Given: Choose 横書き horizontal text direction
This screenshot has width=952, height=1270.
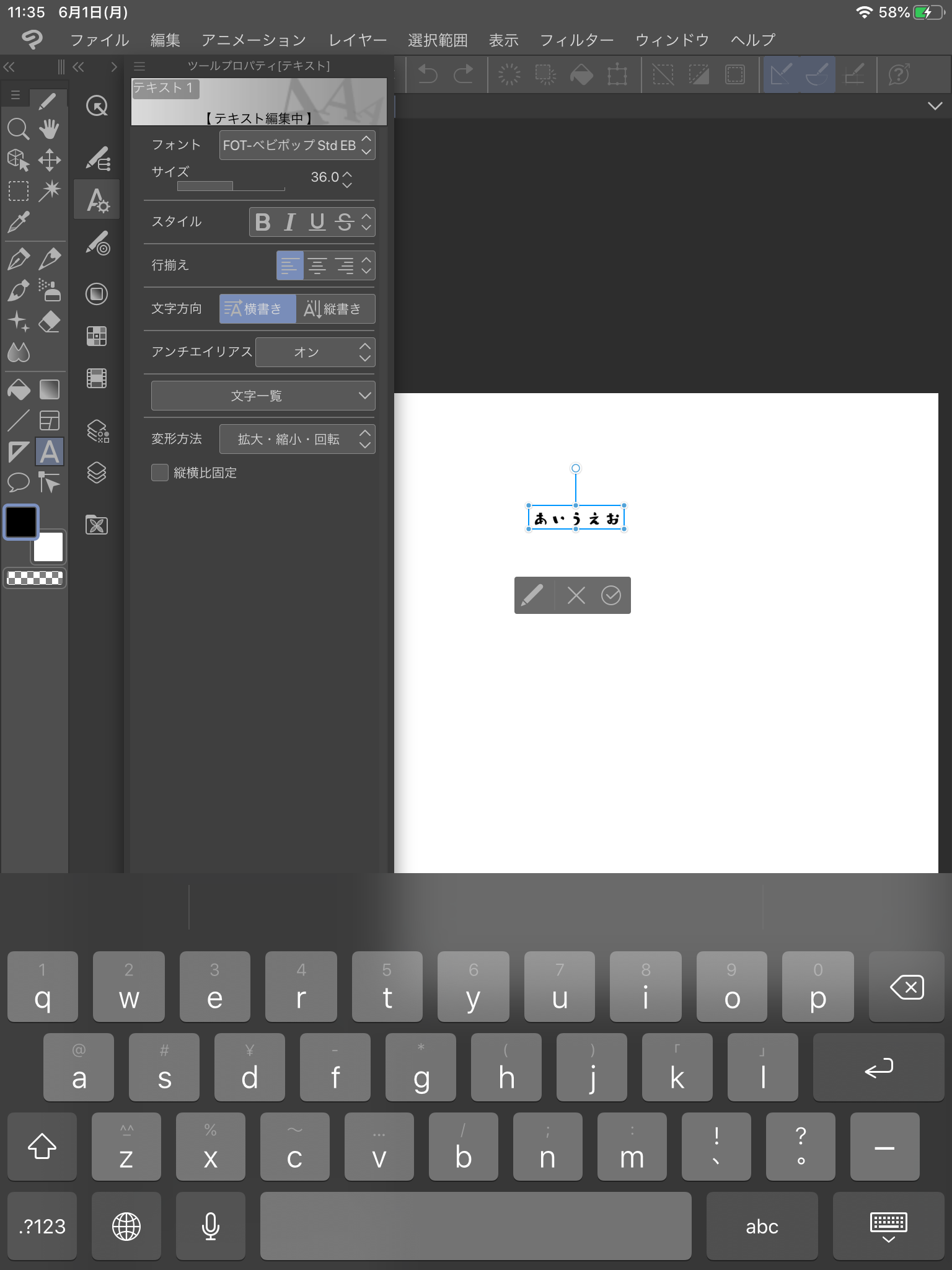Looking at the screenshot, I should point(257,309).
